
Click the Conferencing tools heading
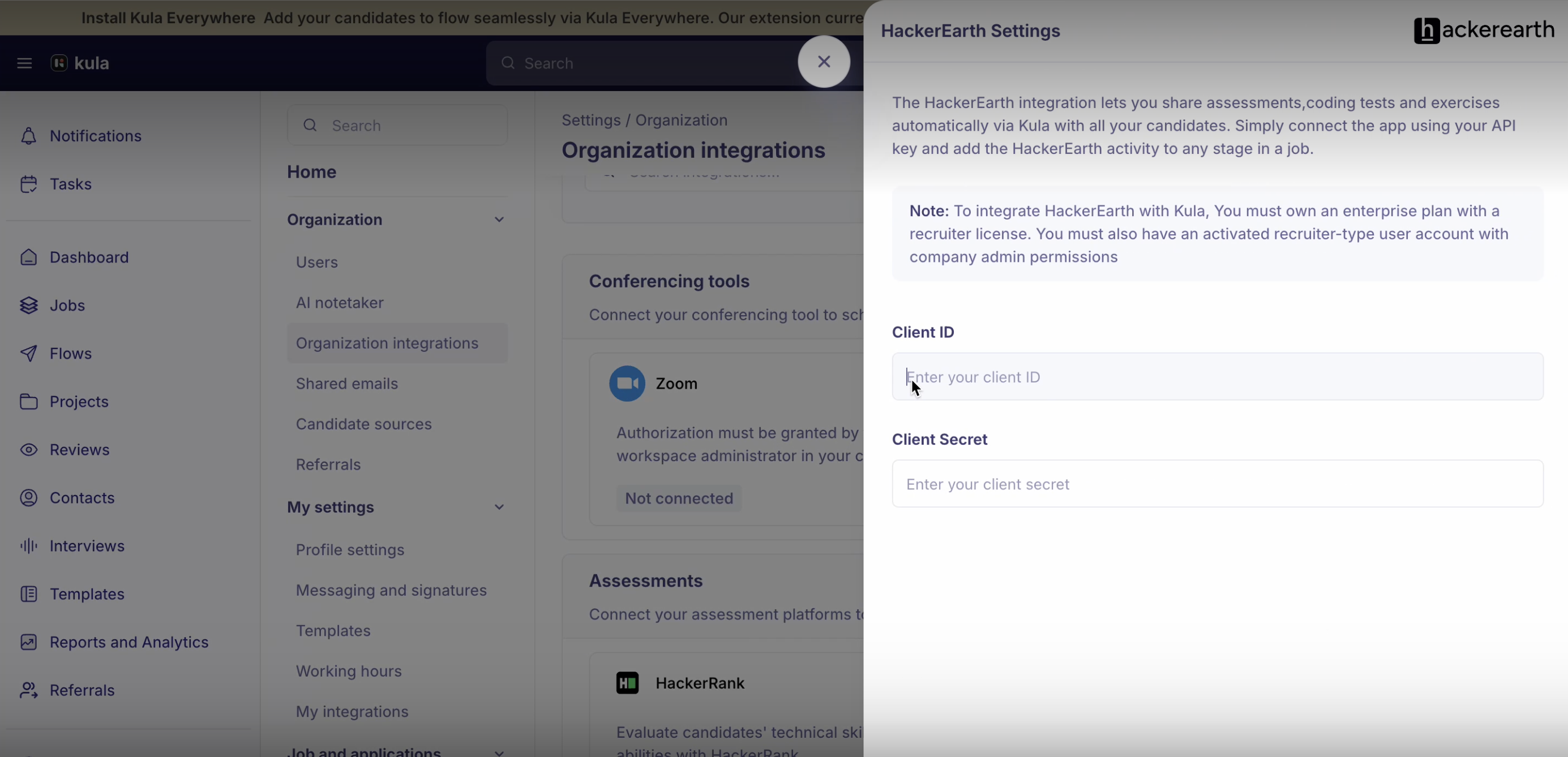click(669, 281)
